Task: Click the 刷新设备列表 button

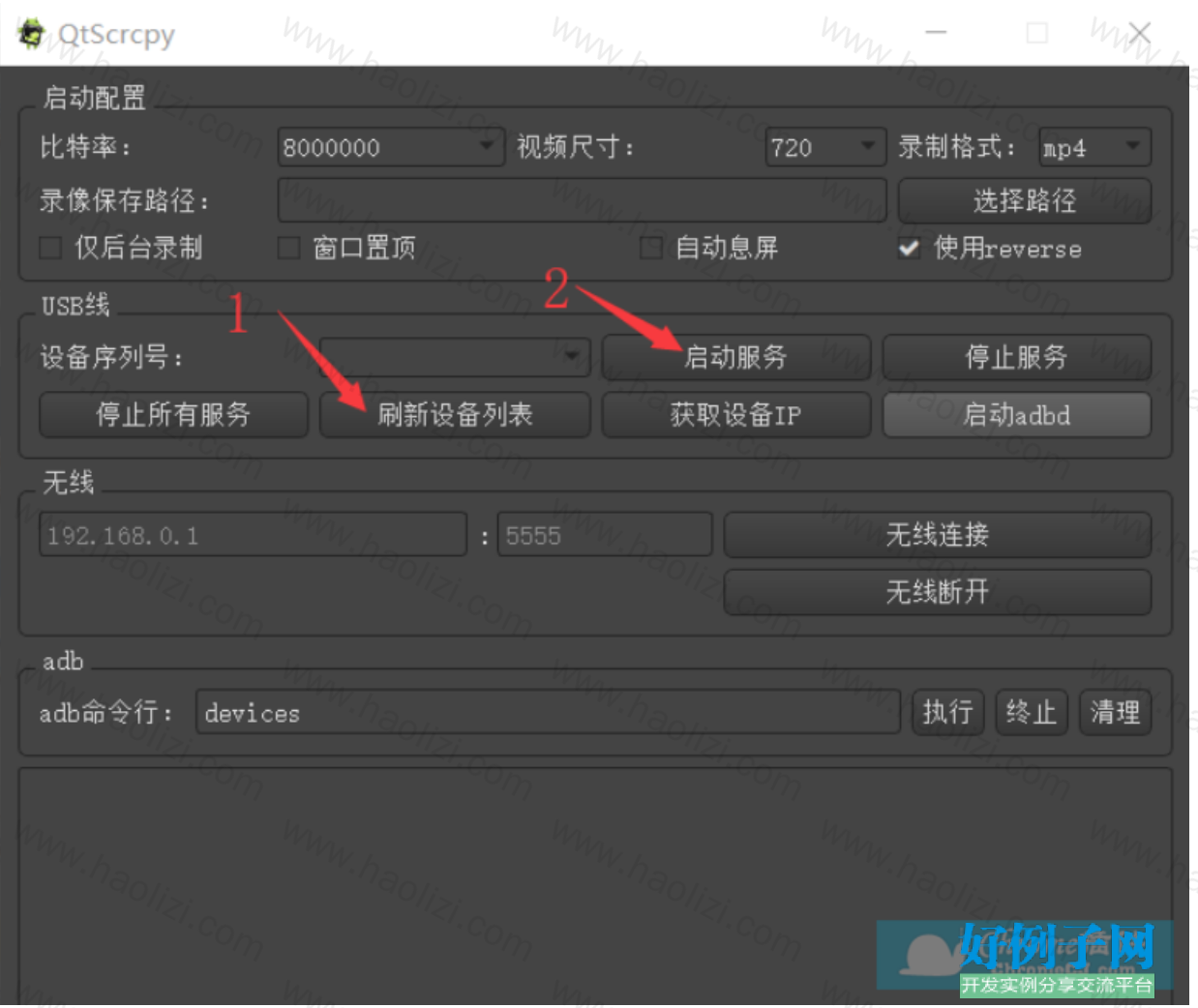Action: click(455, 414)
